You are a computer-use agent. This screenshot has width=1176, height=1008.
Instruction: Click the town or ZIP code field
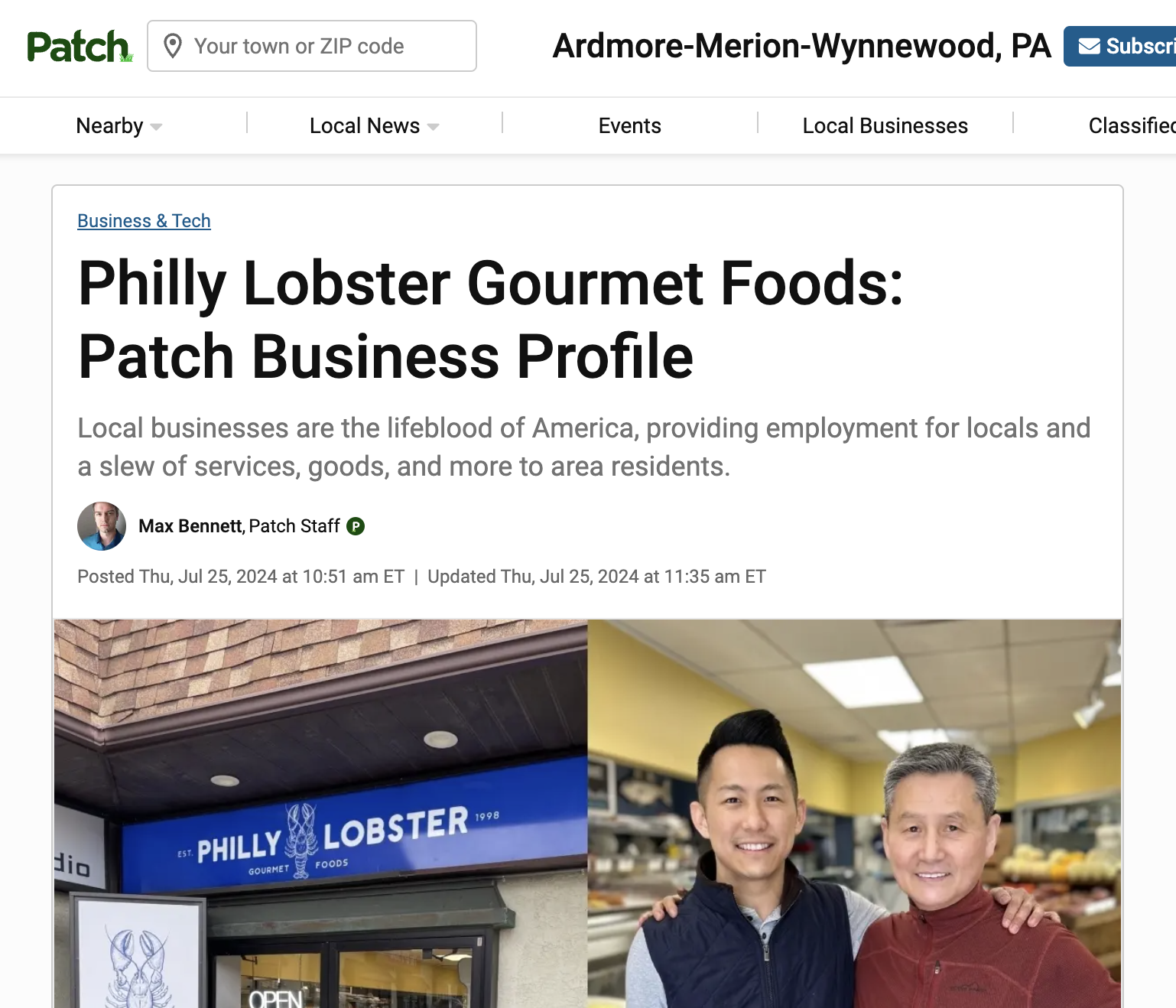[312, 46]
